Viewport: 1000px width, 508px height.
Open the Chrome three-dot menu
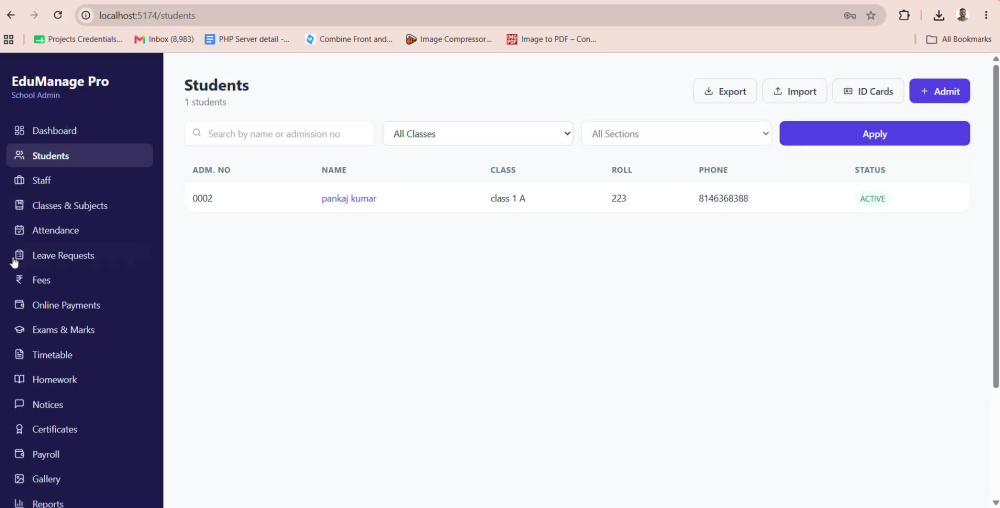pyautogui.click(x=986, y=15)
